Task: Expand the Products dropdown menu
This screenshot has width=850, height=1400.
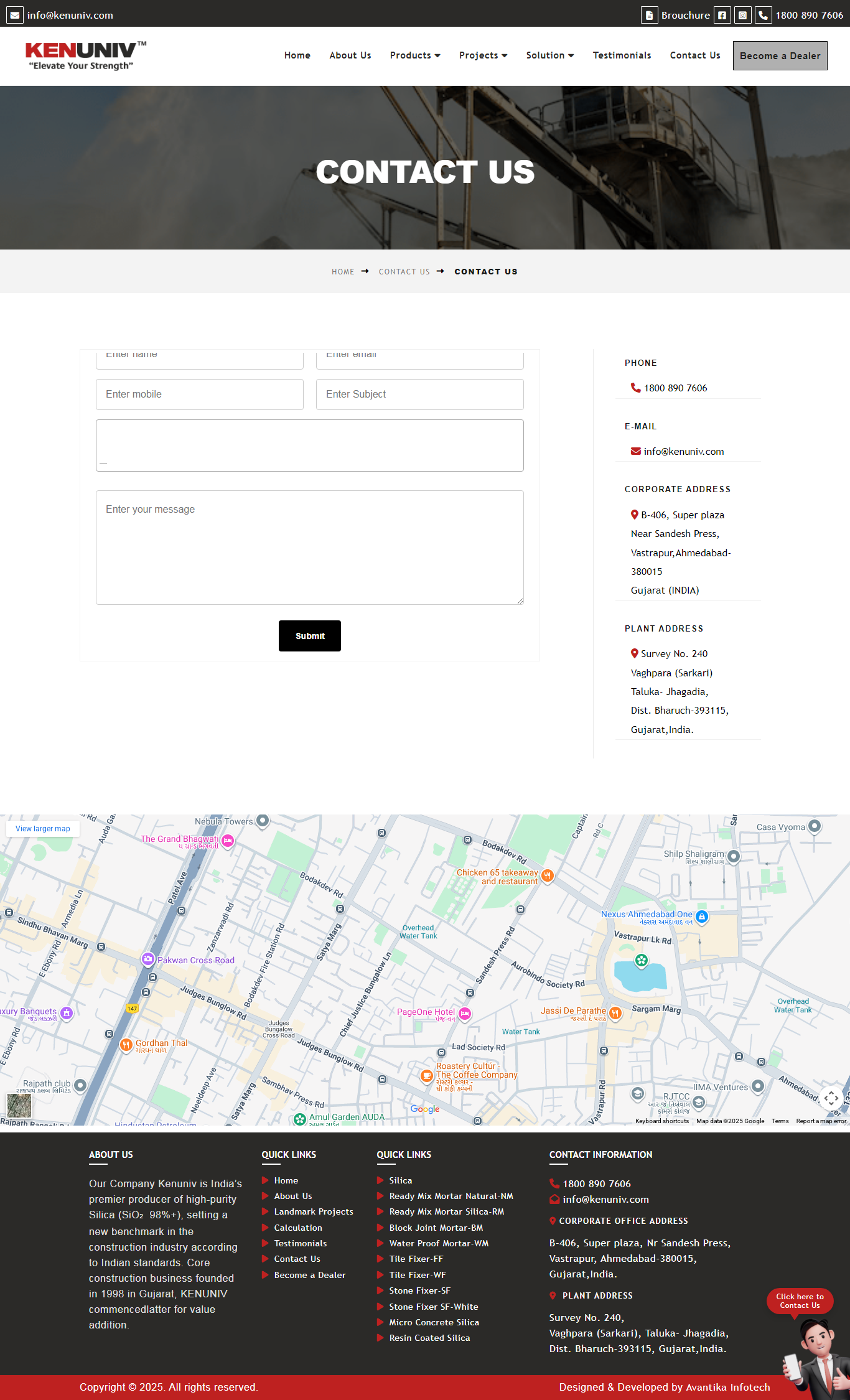Action: [415, 55]
